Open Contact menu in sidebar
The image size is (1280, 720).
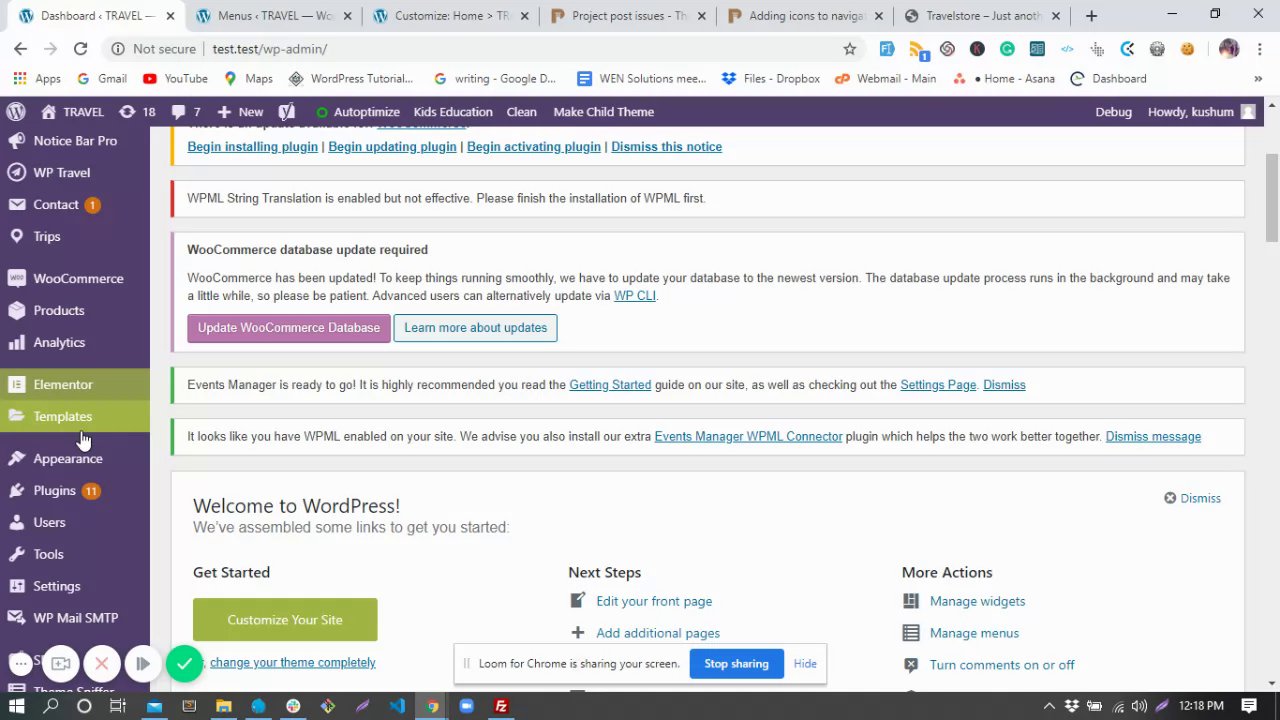click(75, 204)
